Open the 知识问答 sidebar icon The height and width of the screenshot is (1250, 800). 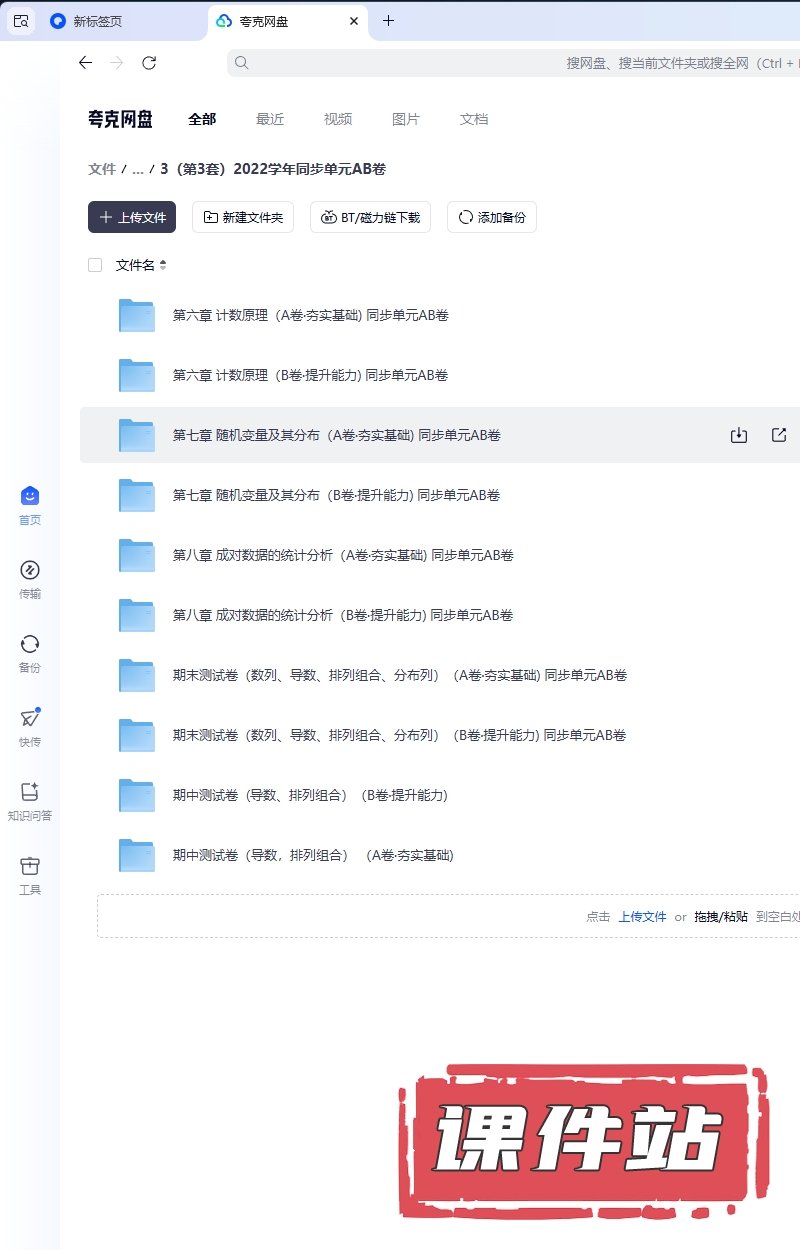(30, 793)
